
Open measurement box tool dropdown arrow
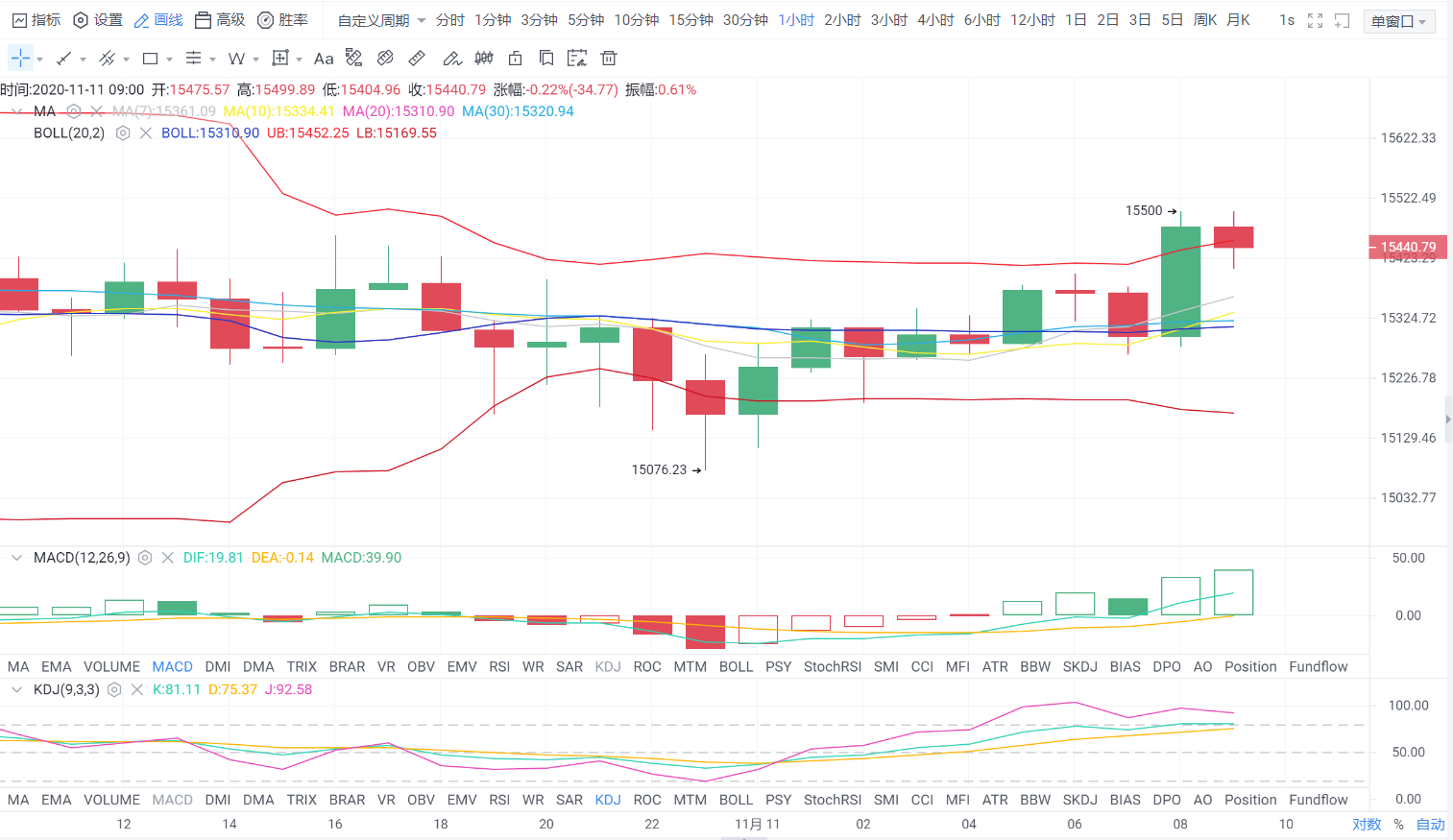click(x=299, y=60)
